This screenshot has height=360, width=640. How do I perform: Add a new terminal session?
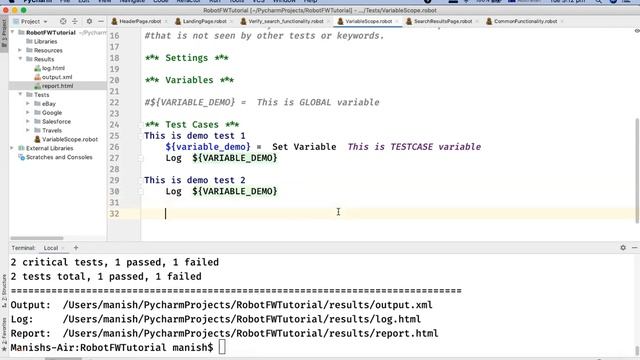point(76,248)
